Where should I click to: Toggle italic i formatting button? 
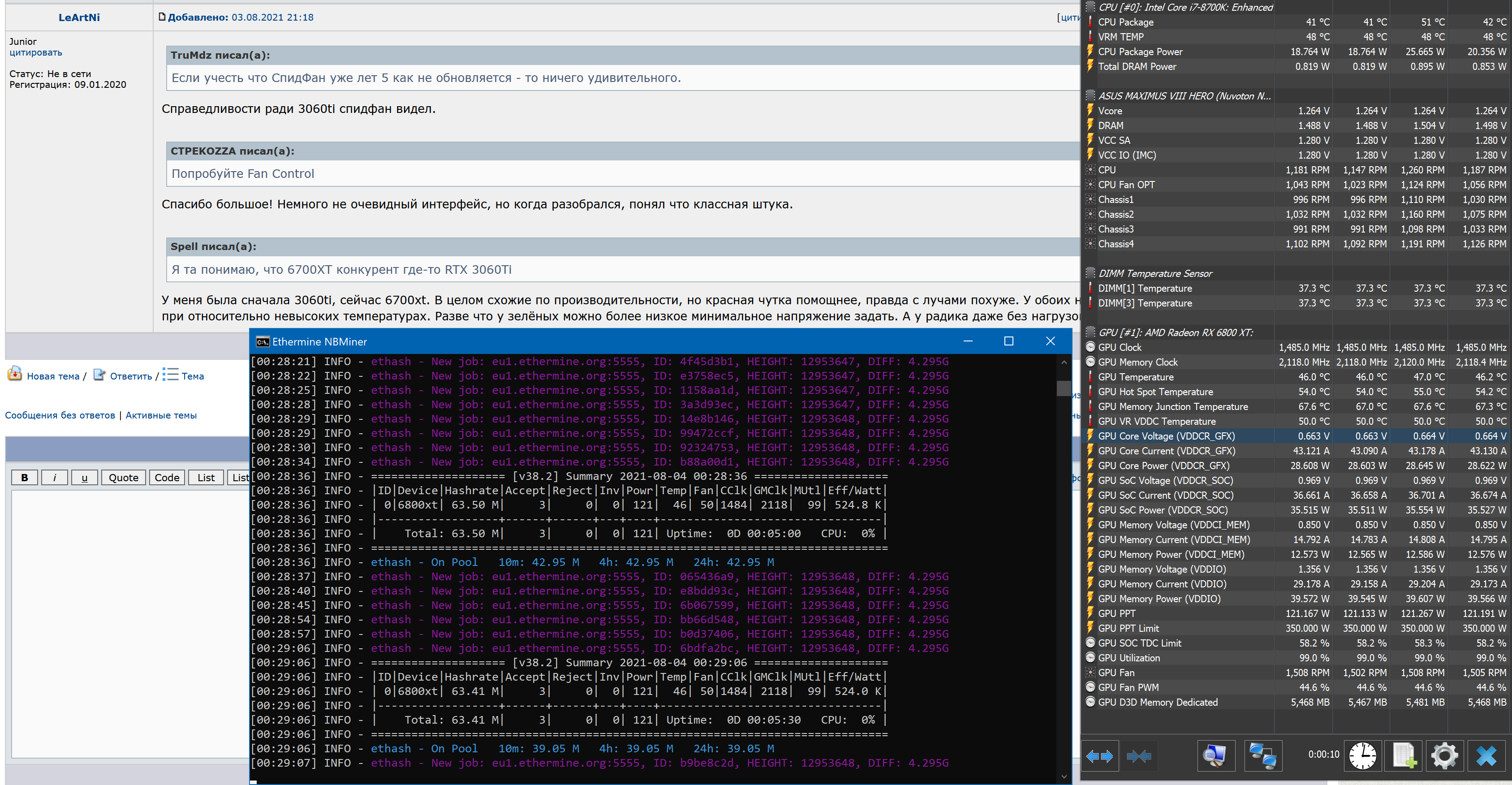point(55,477)
